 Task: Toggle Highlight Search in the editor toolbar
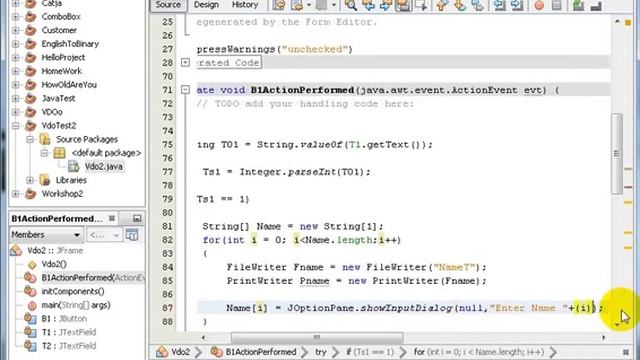pos(403,5)
